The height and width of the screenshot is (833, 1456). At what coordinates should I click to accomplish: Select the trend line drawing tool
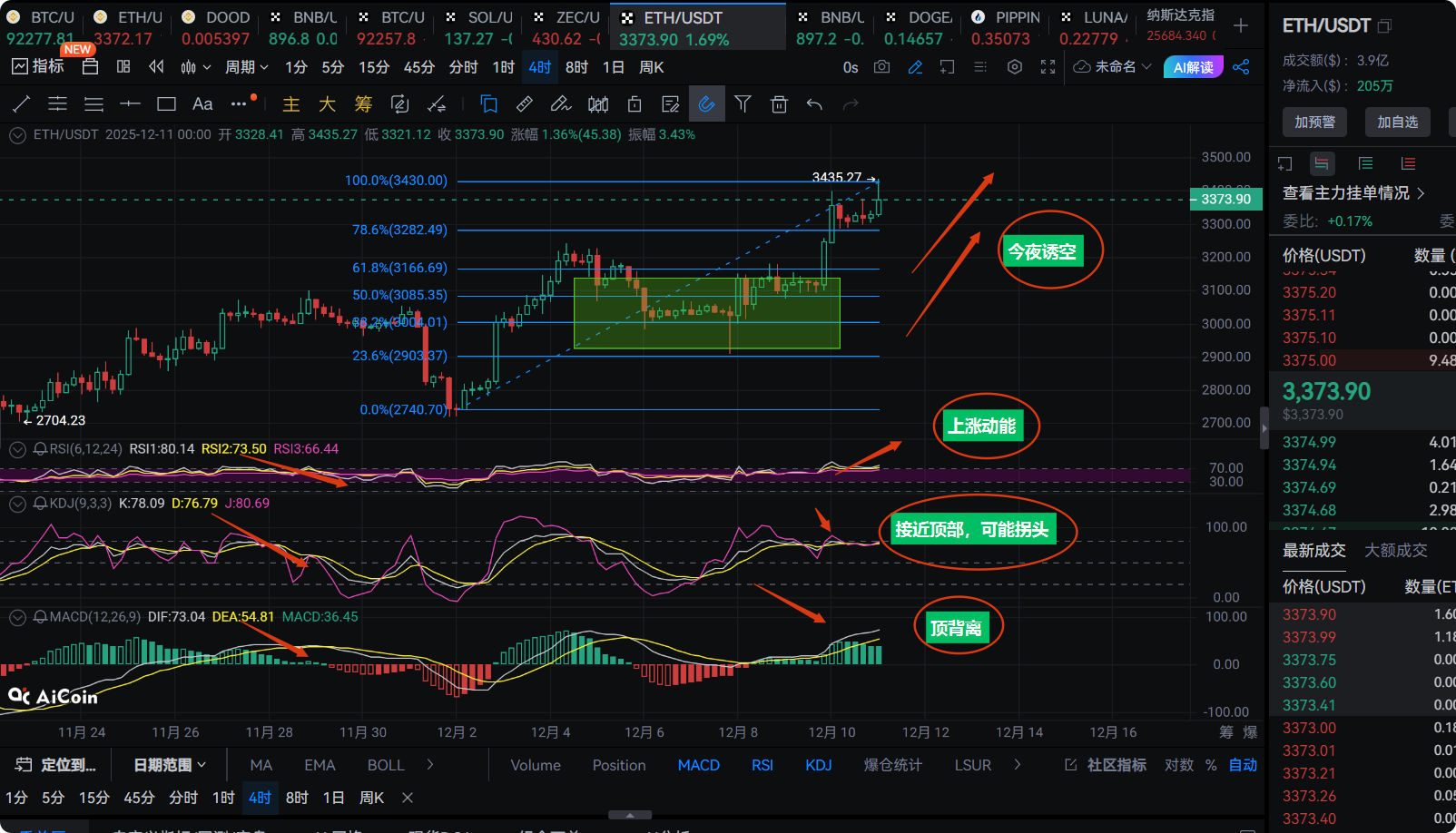click(x=21, y=104)
